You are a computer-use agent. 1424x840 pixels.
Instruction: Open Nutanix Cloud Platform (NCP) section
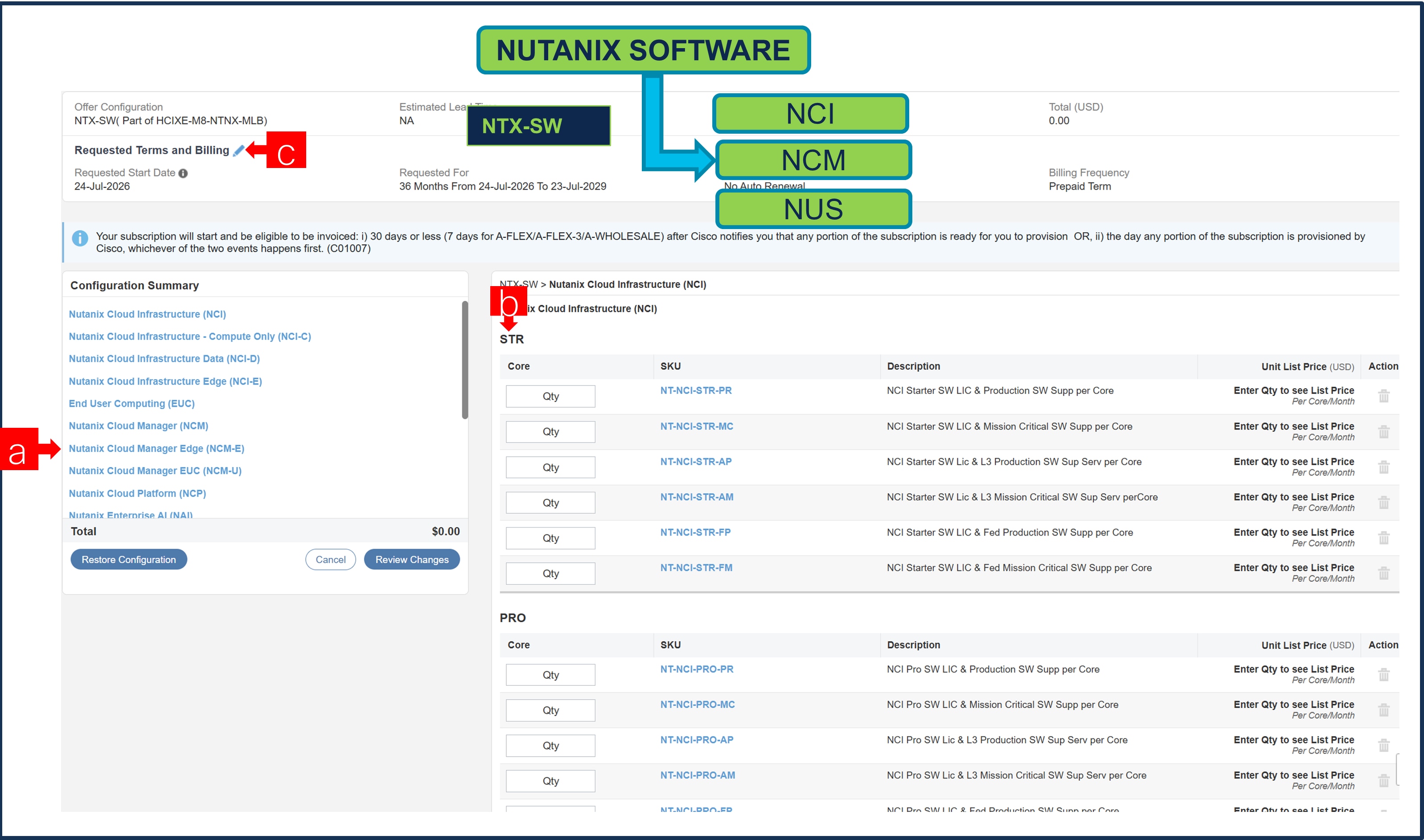pos(137,494)
